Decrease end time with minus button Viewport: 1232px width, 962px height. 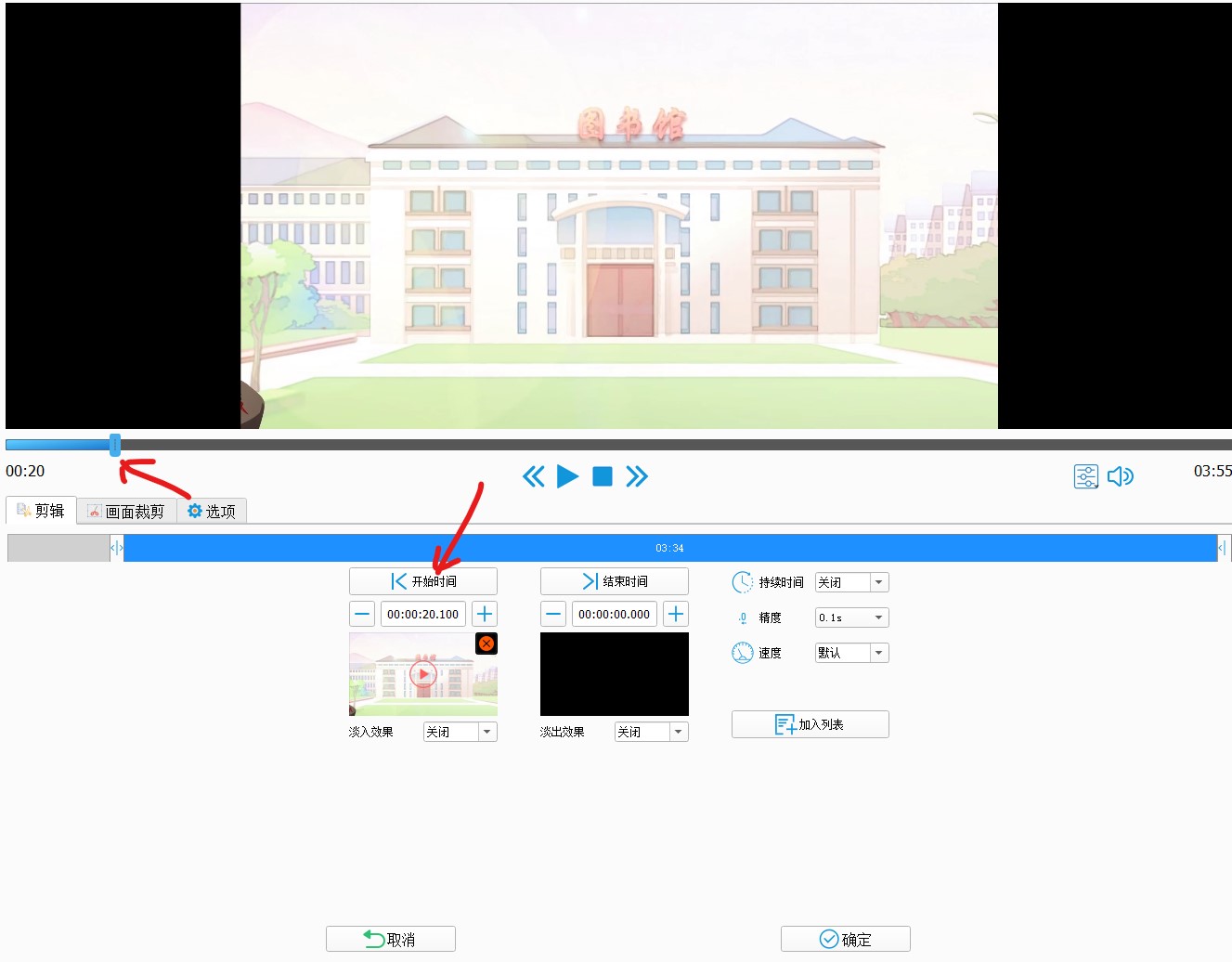coord(553,615)
